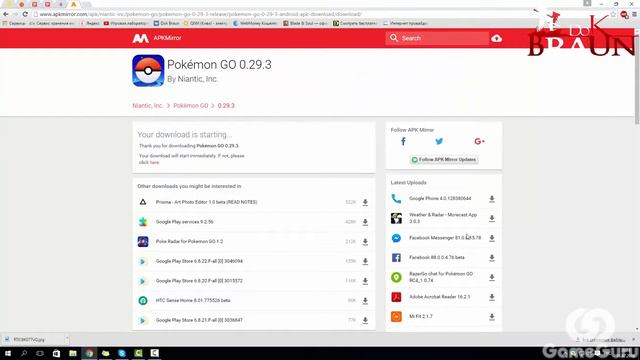The width and height of the screenshot is (640, 360).
Task: Download Poke Radar for Pokemon GO arrow icon
Action: point(365,242)
